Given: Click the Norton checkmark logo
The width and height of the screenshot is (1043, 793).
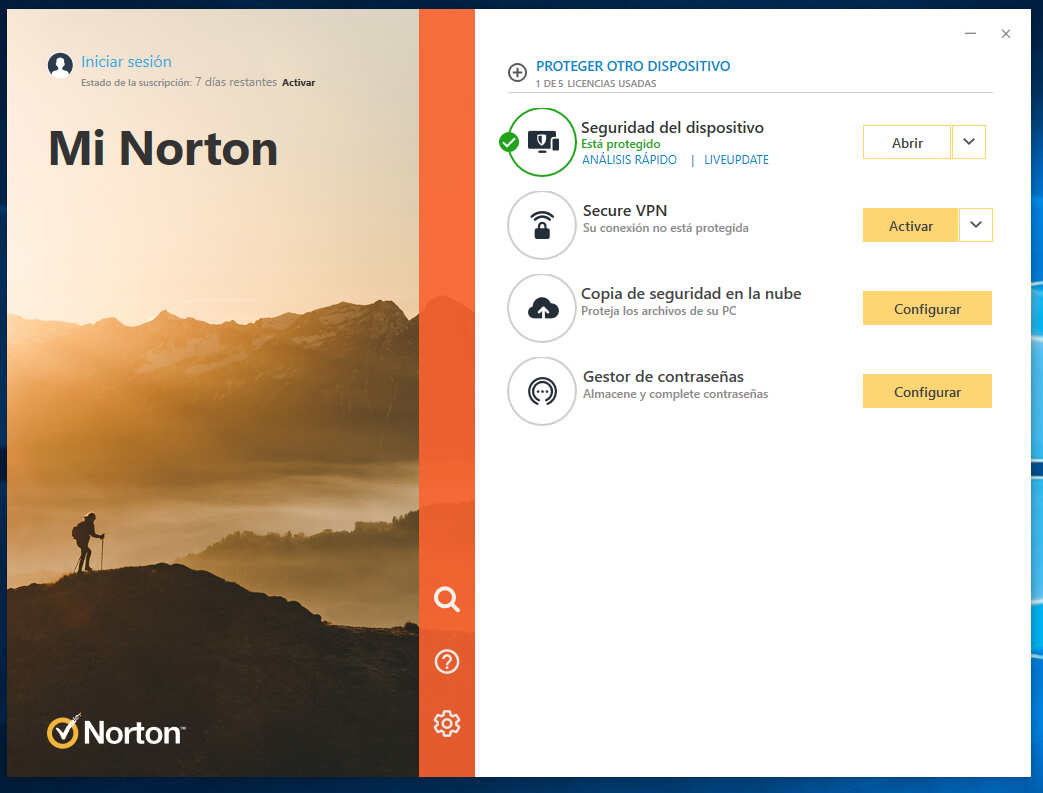Looking at the screenshot, I should pyautogui.click(x=64, y=732).
